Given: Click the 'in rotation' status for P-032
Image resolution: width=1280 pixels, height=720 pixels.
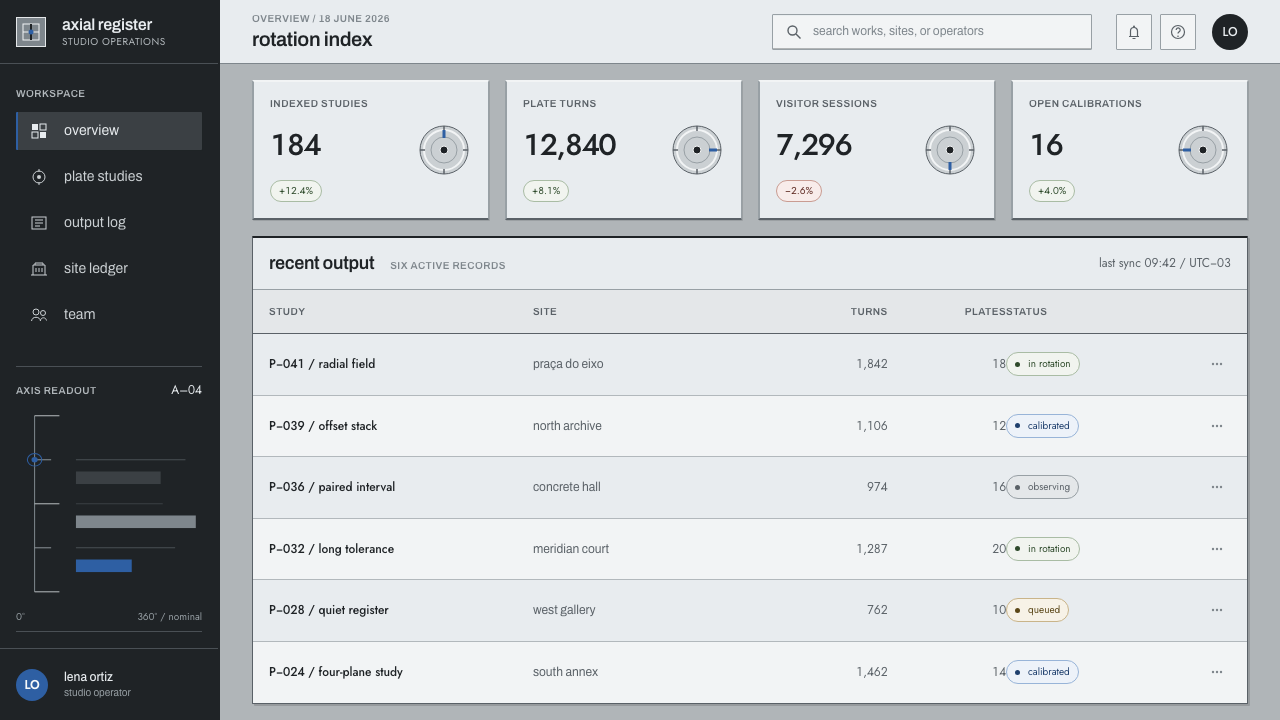Looking at the screenshot, I should point(1043,549).
